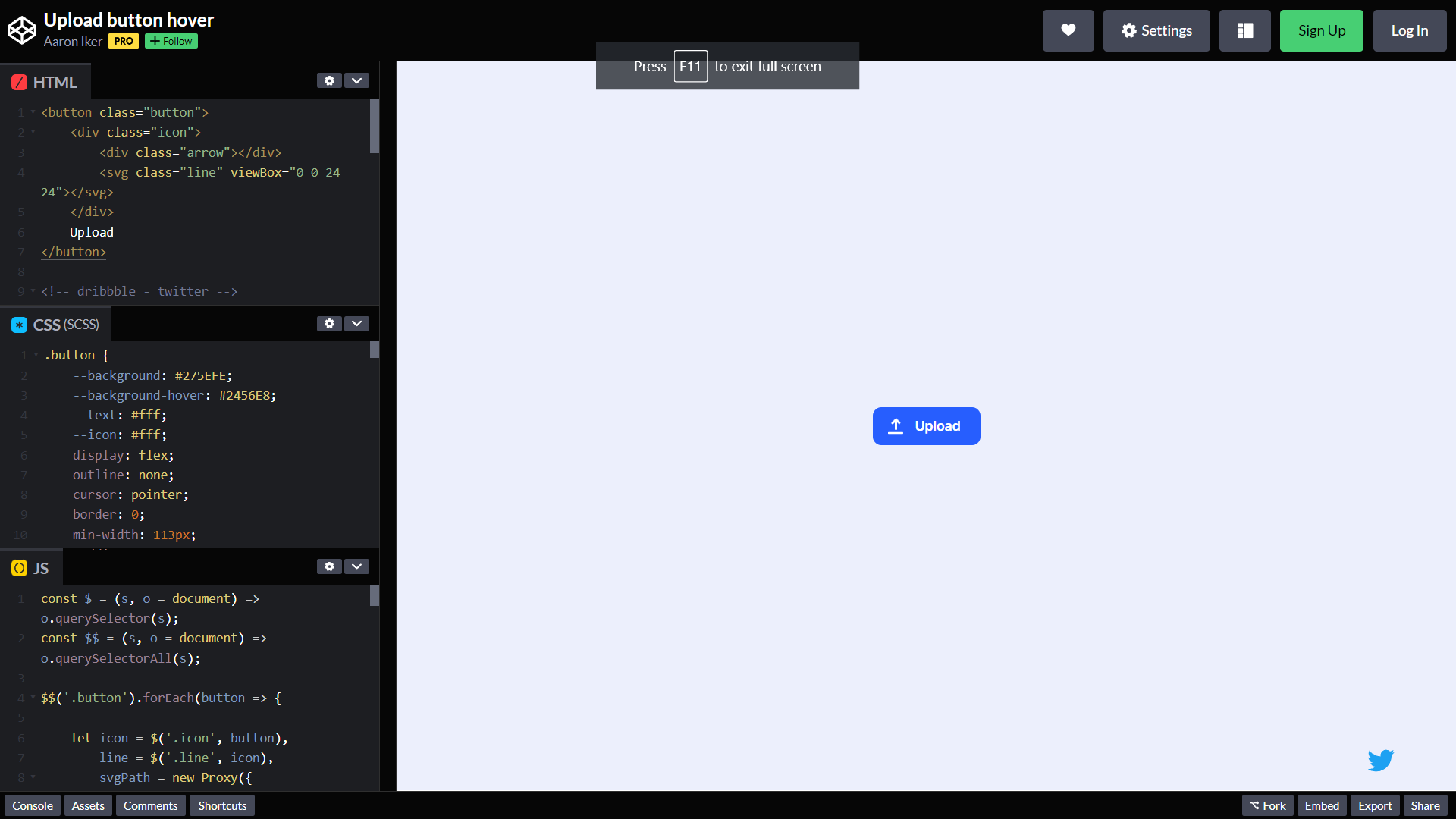
Task: Expand the JS editor dropdown chevron
Action: tap(356, 566)
